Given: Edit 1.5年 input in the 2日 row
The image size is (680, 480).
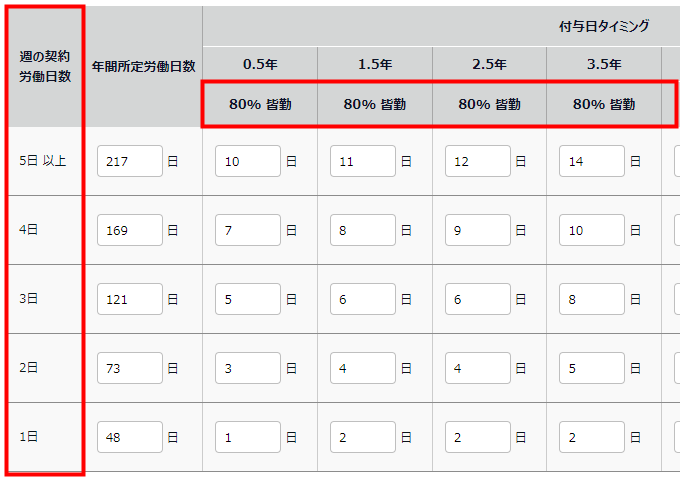Looking at the screenshot, I should pos(362,368).
